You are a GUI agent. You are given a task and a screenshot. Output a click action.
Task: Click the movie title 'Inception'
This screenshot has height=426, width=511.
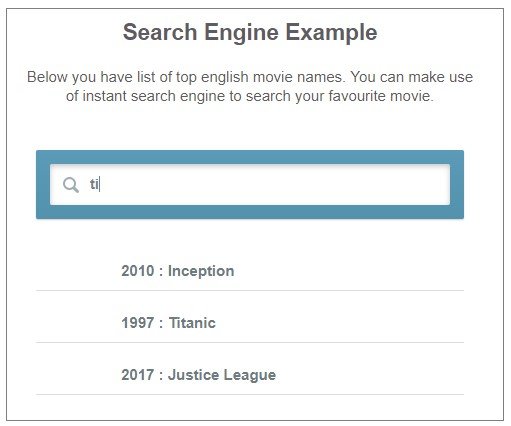tap(201, 271)
